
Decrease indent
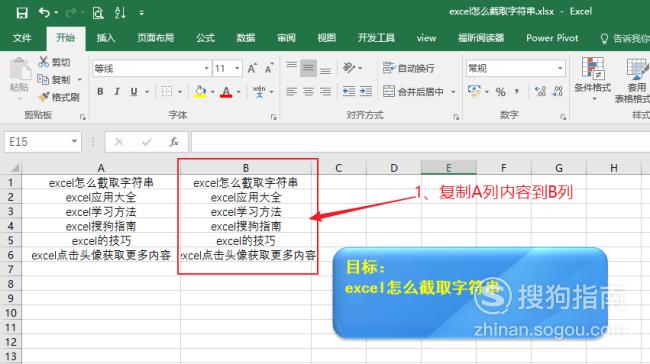(x=349, y=92)
